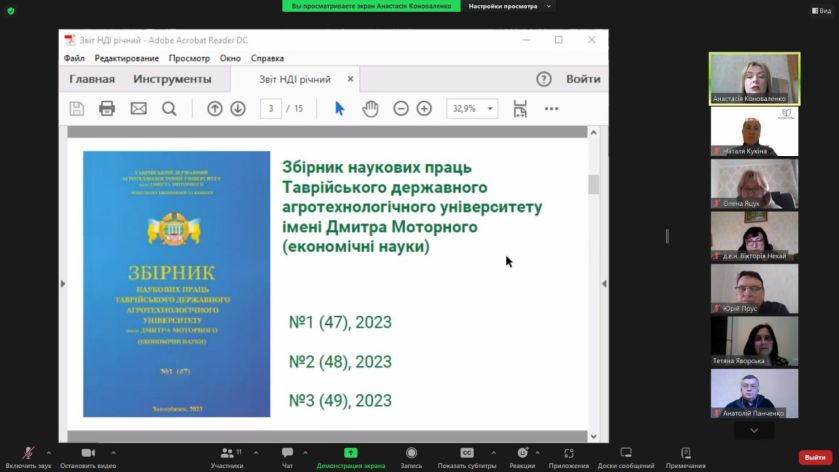Viewport: 839px width, 472px height.
Task: Switch to the Инструменты tab
Action: point(172,79)
